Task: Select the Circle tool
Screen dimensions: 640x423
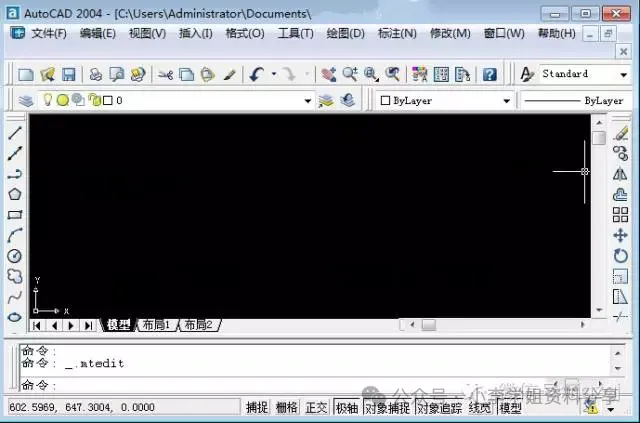Action: [15, 256]
